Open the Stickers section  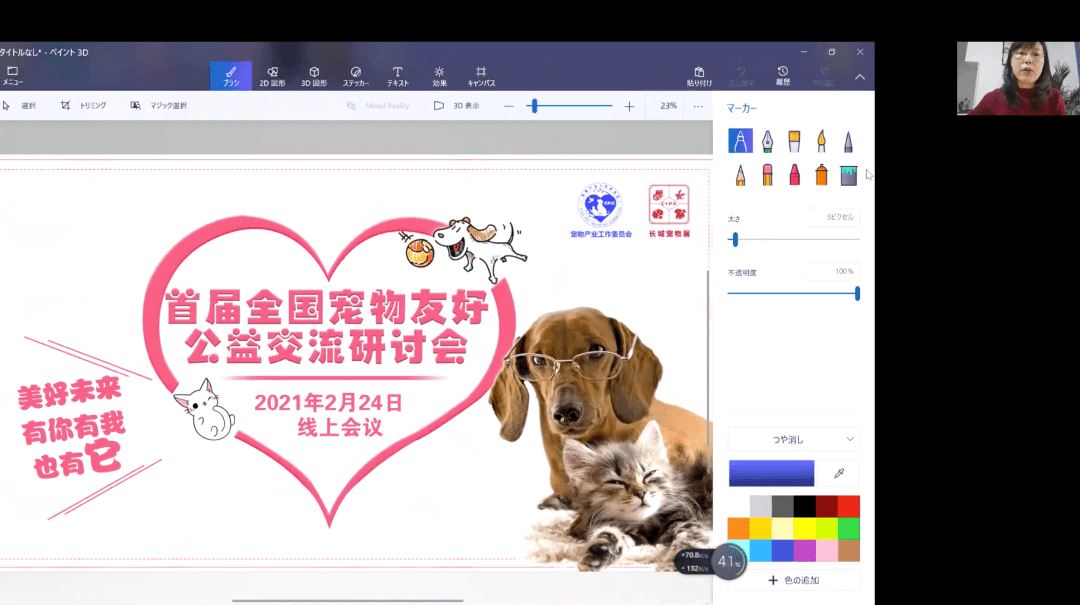pyautogui.click(x=356, y=75)
